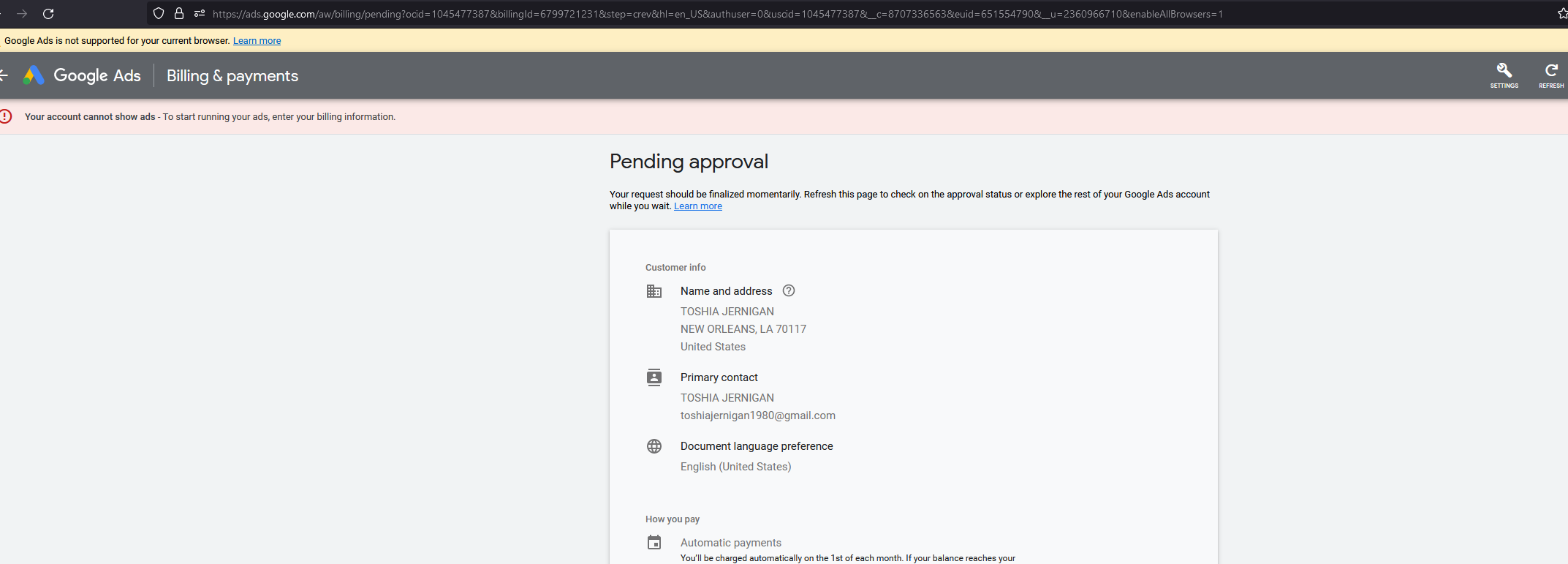Click the name TOSHIA JERNIGAN under Name and address
This screenshot has width=1568, height=564.
pyautogui.click(x=727, y=312)
